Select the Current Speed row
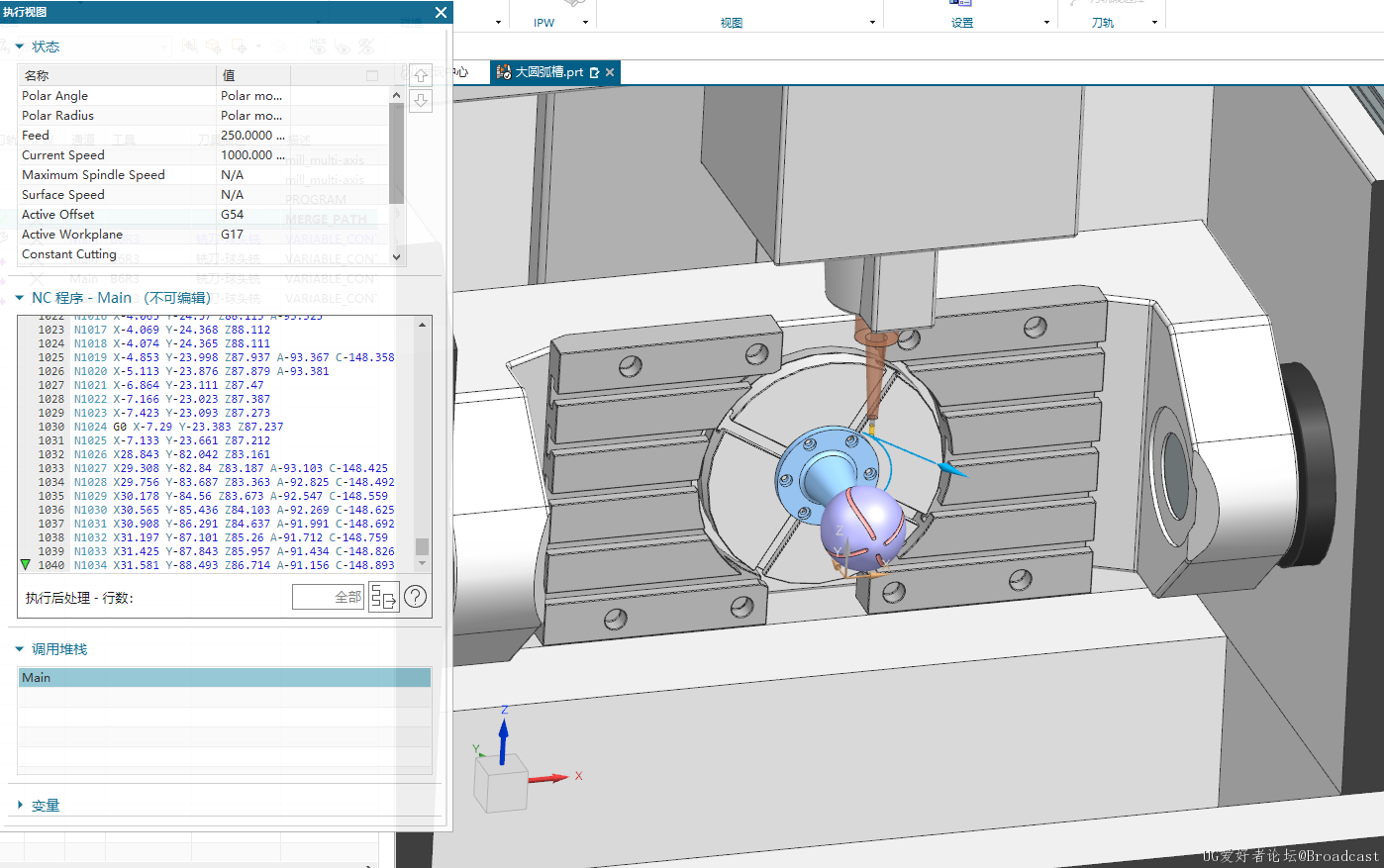 203,155
